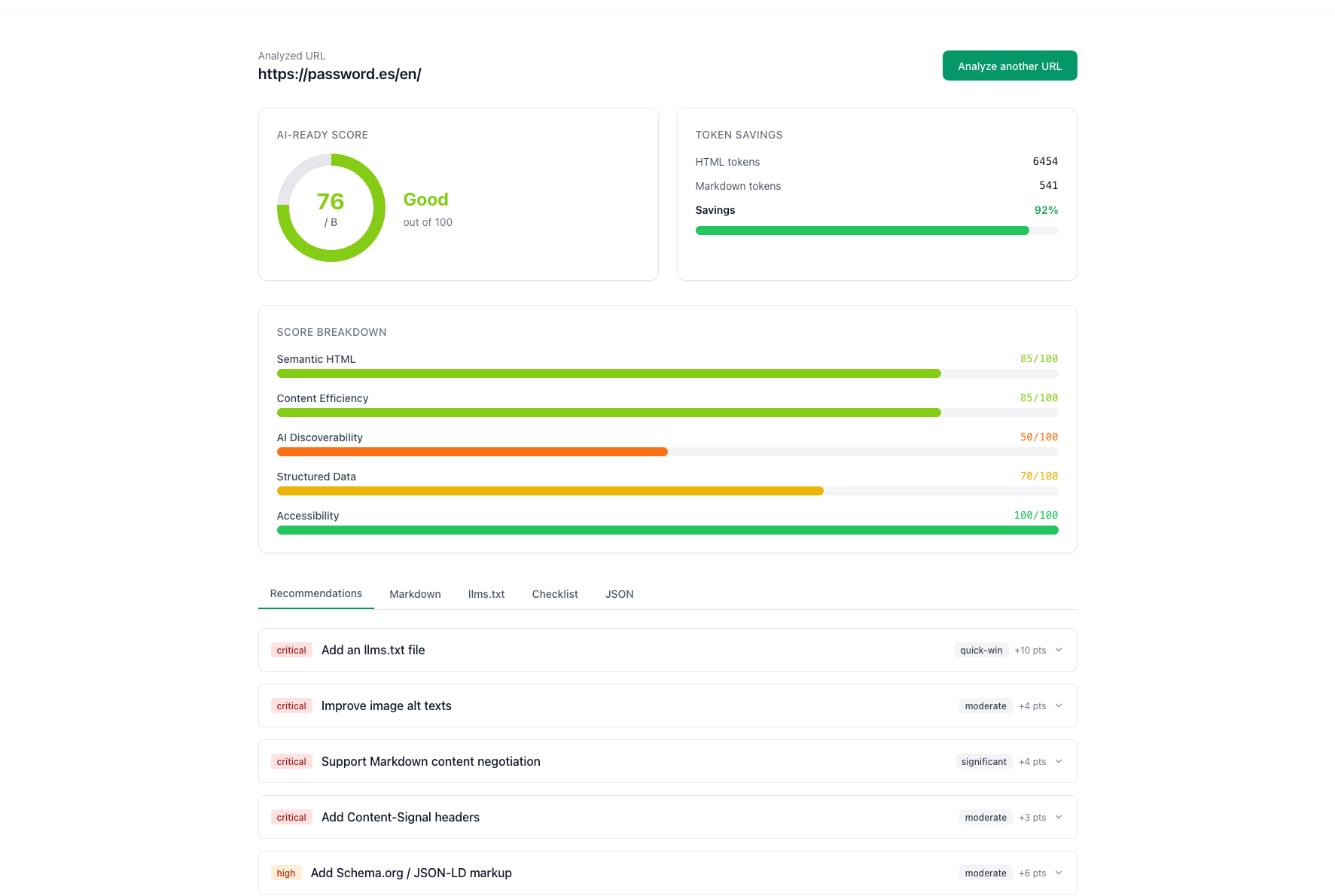Expand 'Support Markdown content negotiation' row
Image resolution: width=1335 pixels, height=896 pixels.
pyautogui.click(x=1059, y=761)
